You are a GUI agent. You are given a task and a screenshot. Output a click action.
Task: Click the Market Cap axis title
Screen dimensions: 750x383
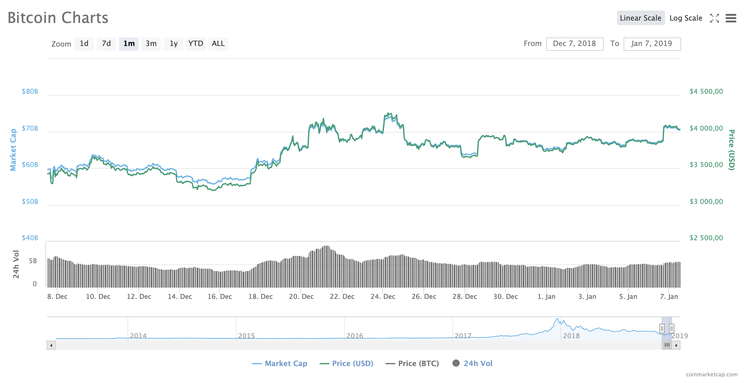coord(13,150)
